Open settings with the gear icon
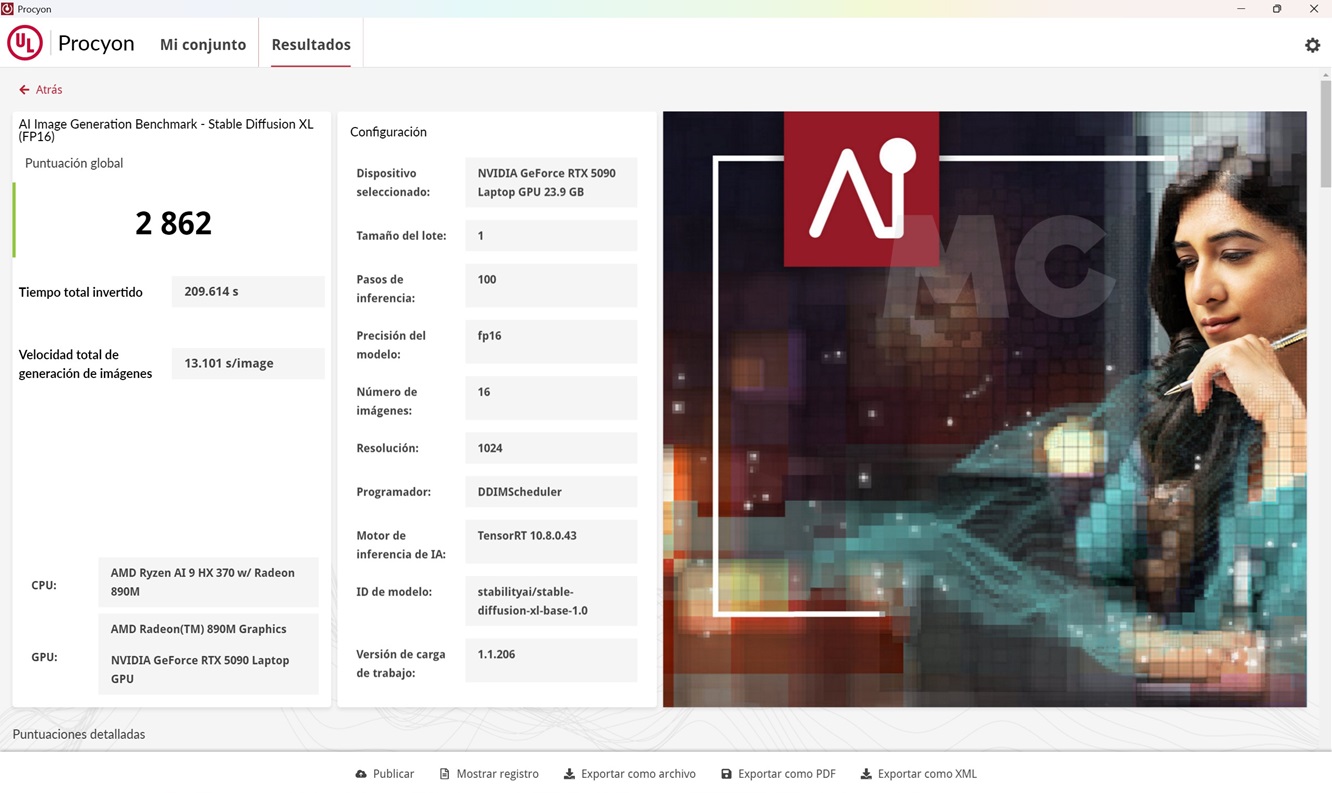 pyautogui.click(x=1312, y=45)
